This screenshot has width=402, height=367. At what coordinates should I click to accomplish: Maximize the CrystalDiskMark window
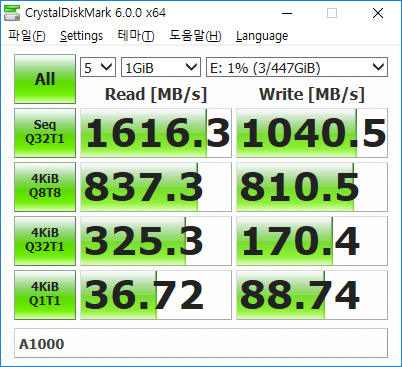tap(332, 13)
